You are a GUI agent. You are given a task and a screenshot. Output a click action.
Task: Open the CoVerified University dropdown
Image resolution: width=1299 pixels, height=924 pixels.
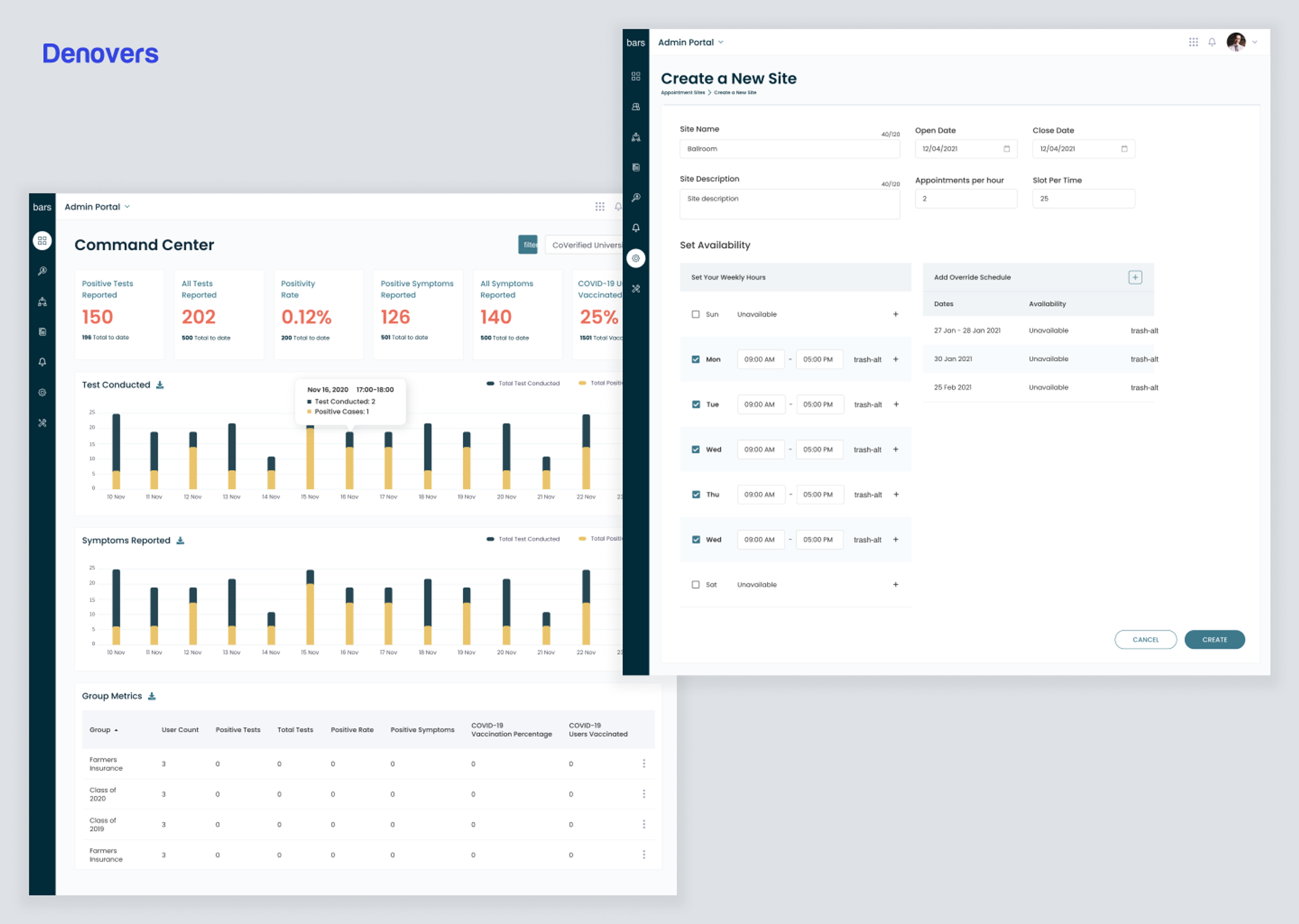[x=584, y=245]
